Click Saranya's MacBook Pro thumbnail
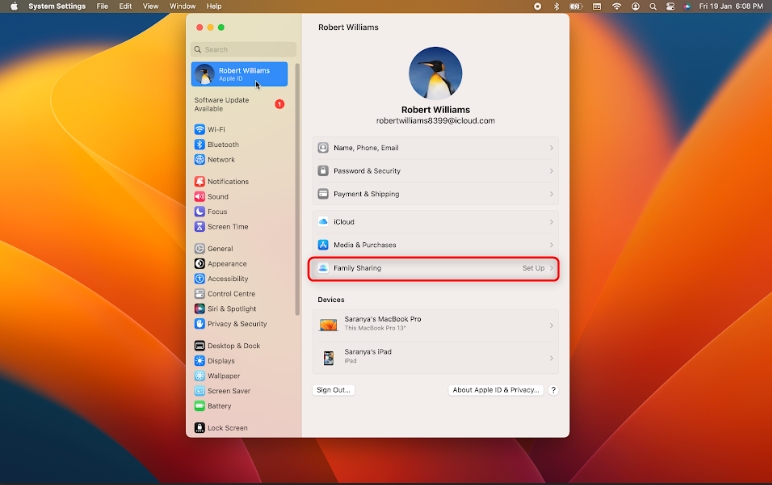Screen dimensions: 772x485 pos(328,325)
